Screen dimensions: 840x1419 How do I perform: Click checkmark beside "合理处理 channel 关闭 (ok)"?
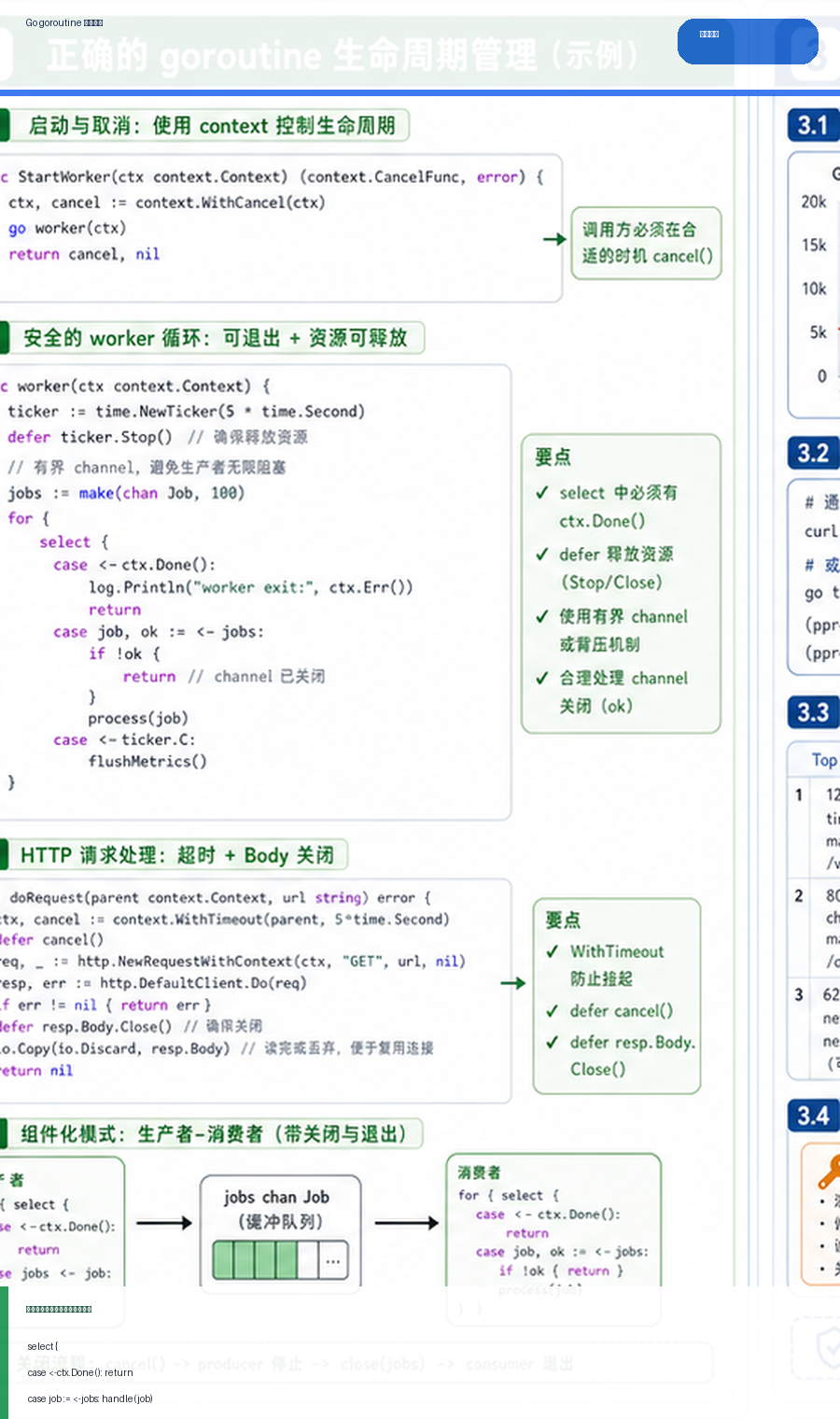(541, 678)
